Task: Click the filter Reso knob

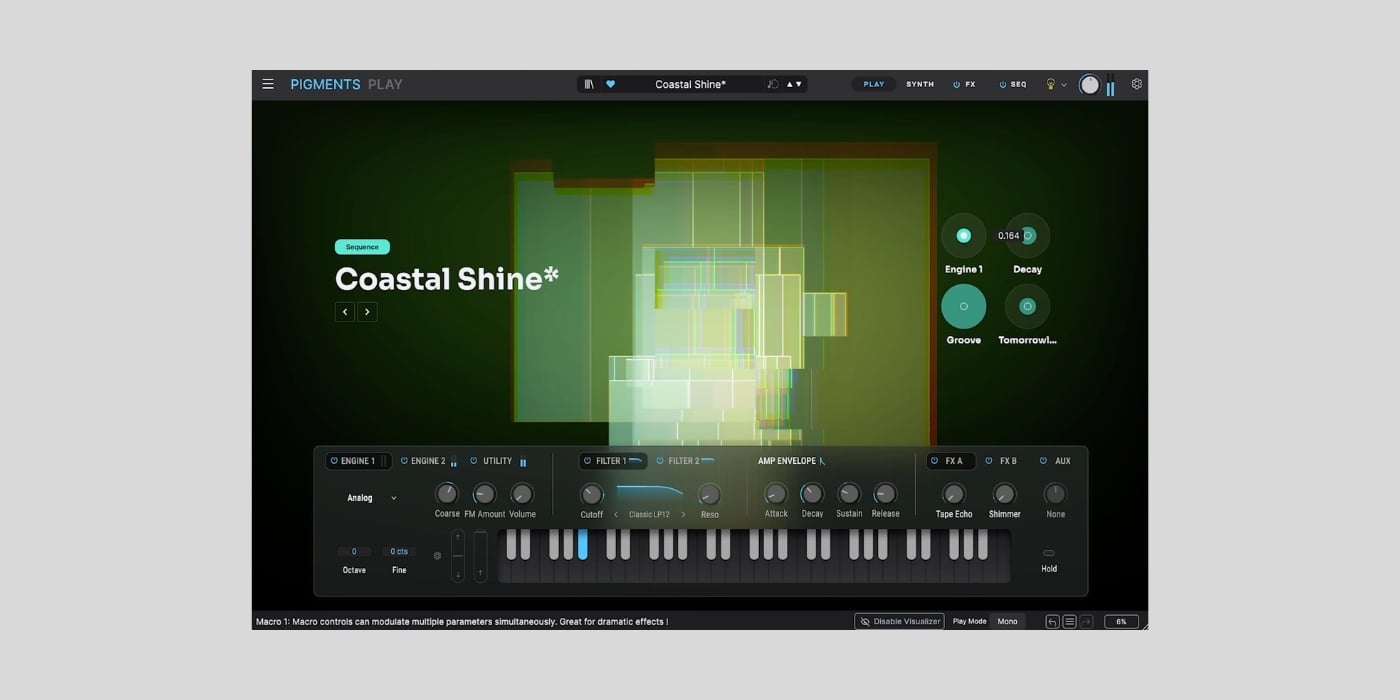Action: click(x=709, y=495)
